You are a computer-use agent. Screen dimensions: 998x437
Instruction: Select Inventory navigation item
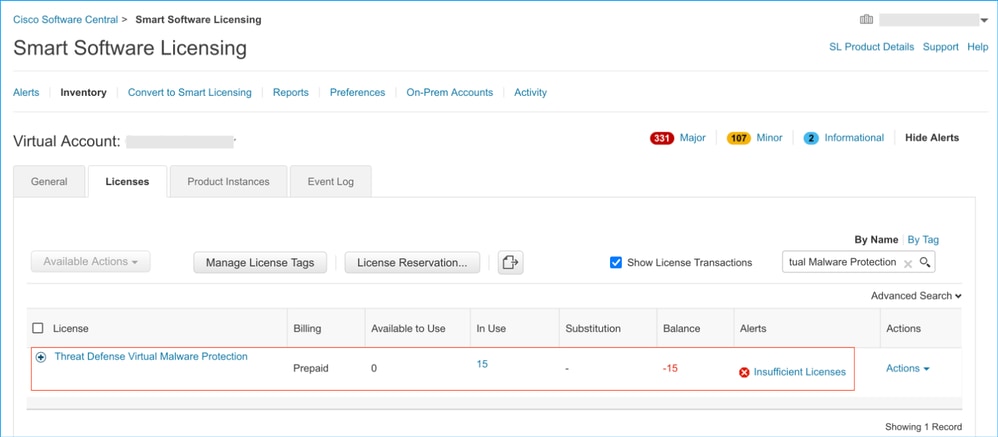click(x=83, y=92)
